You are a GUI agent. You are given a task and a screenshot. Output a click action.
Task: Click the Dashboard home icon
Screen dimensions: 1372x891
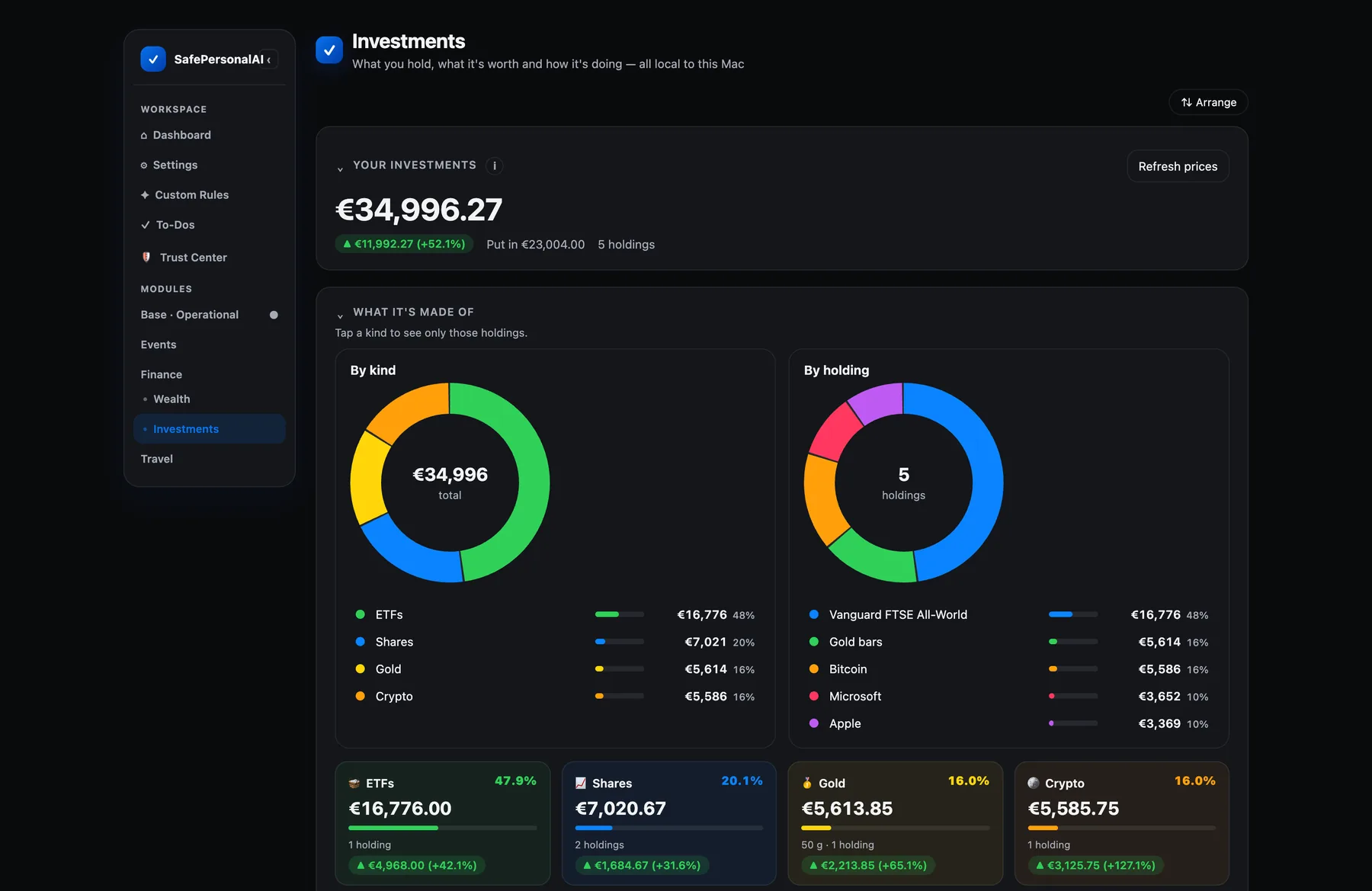point(144,136)
